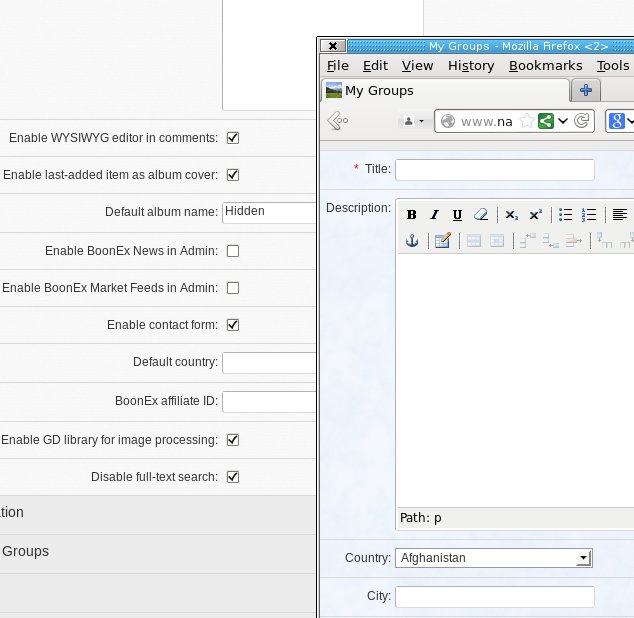Apply subscript formatting

pyautogui.click(x=511, y=215)
